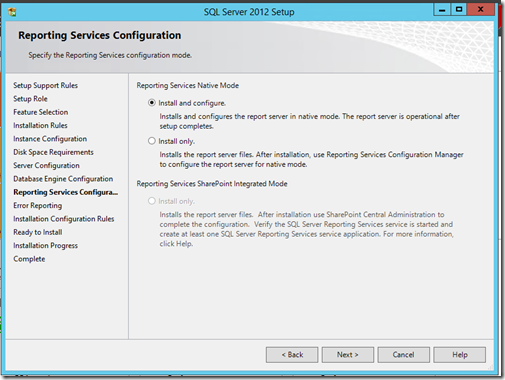Select Installation Configuration Rules step
Image resolution: width=505 pixels, height=380 pixels.
[x=64, y=219]
